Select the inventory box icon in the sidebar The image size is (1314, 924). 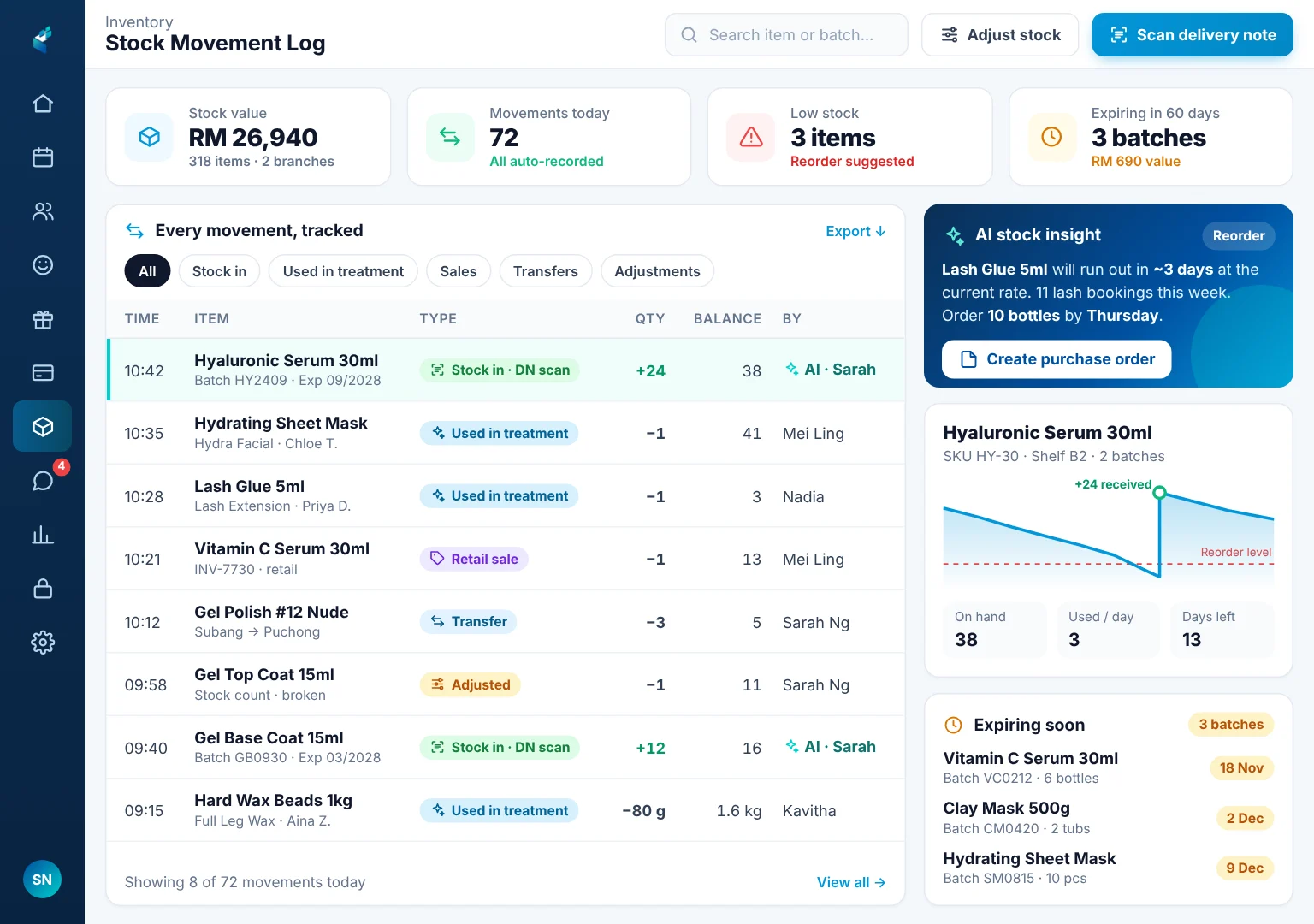point(43,426)
